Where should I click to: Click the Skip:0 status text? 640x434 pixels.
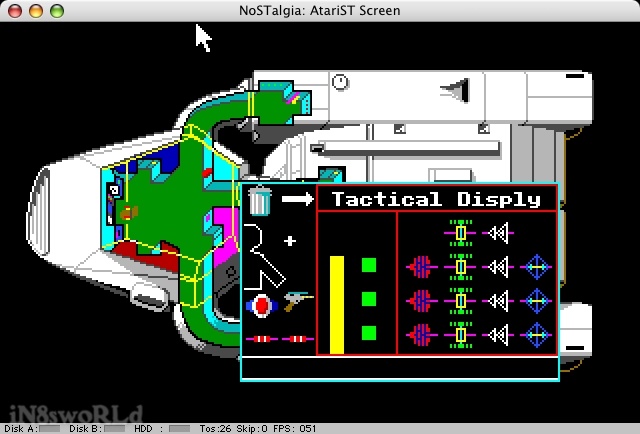click(x=252, y=429)
